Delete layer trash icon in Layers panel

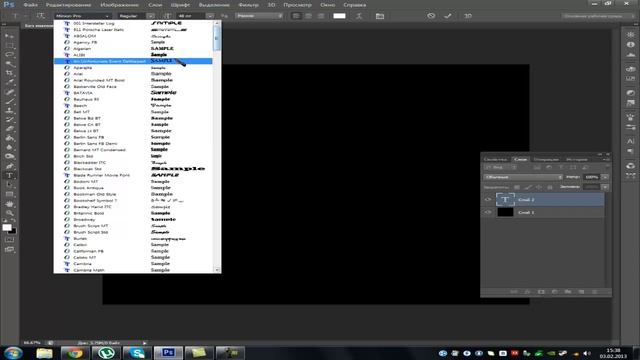point(595,292)
